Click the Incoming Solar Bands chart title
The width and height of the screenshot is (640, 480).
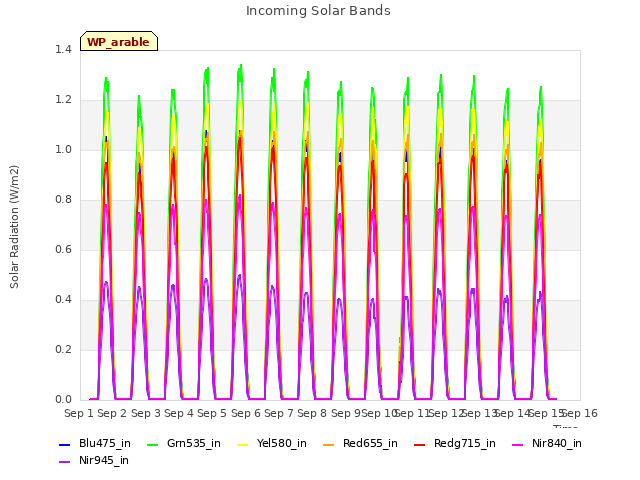pos(318,11)
